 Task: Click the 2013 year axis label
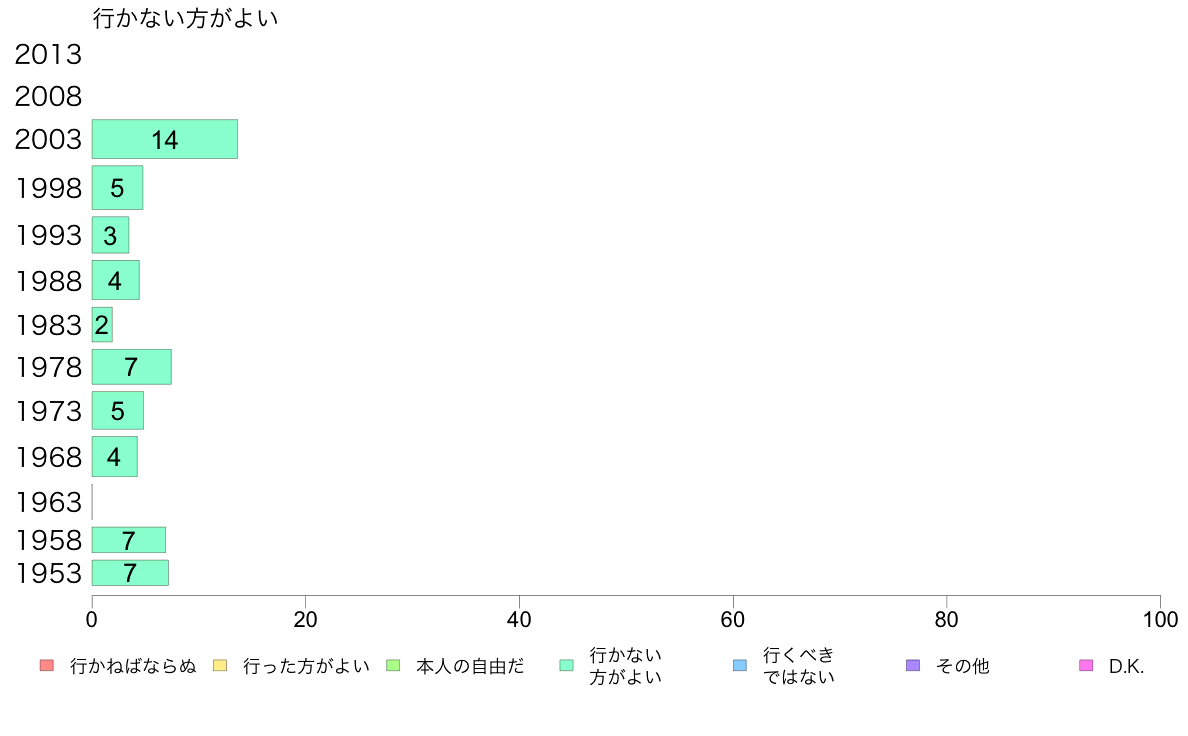(48, 55)
